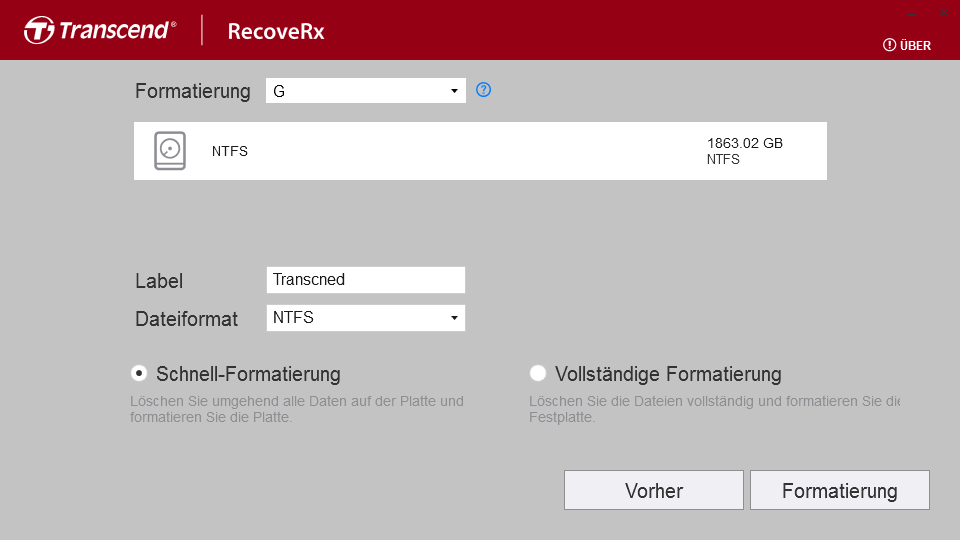Open the ÜBER about info
The height and width of the screenshot is (540, 960).
coord(907,45)
